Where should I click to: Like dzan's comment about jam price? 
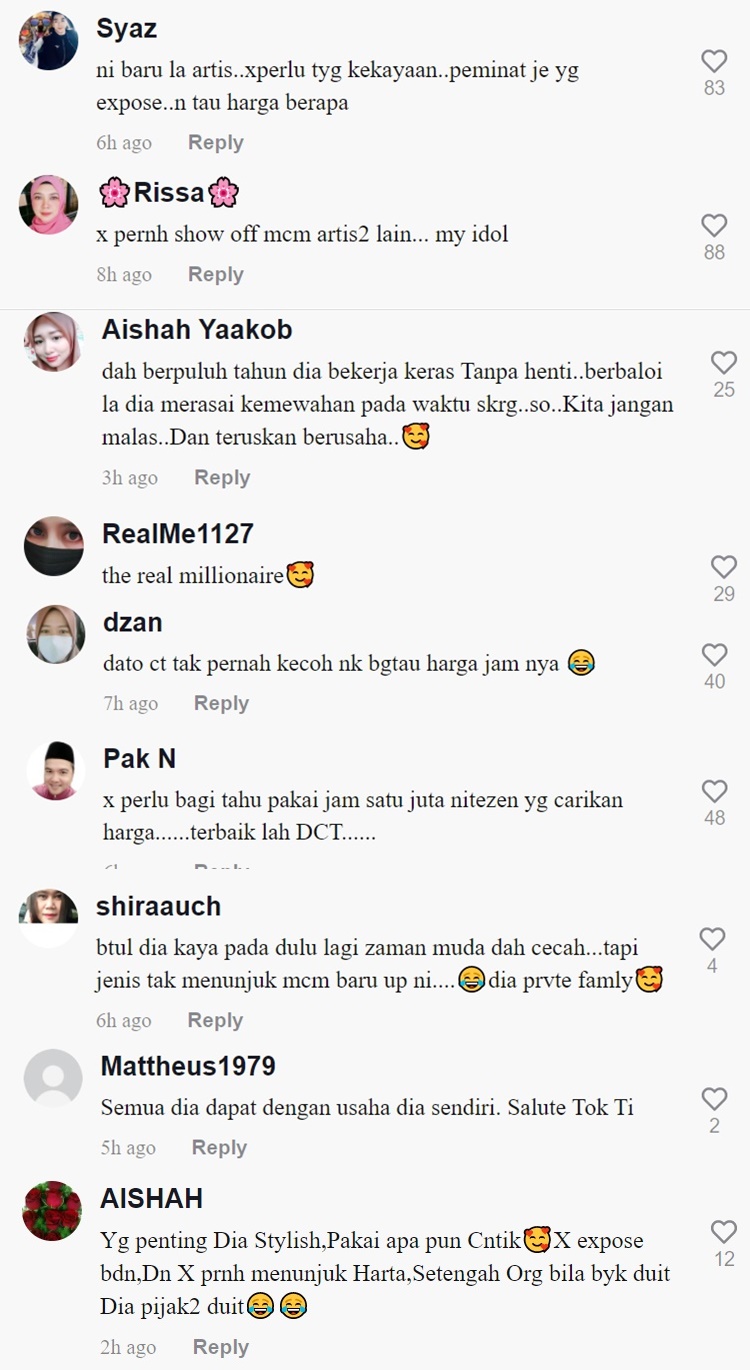coord(714,655)
